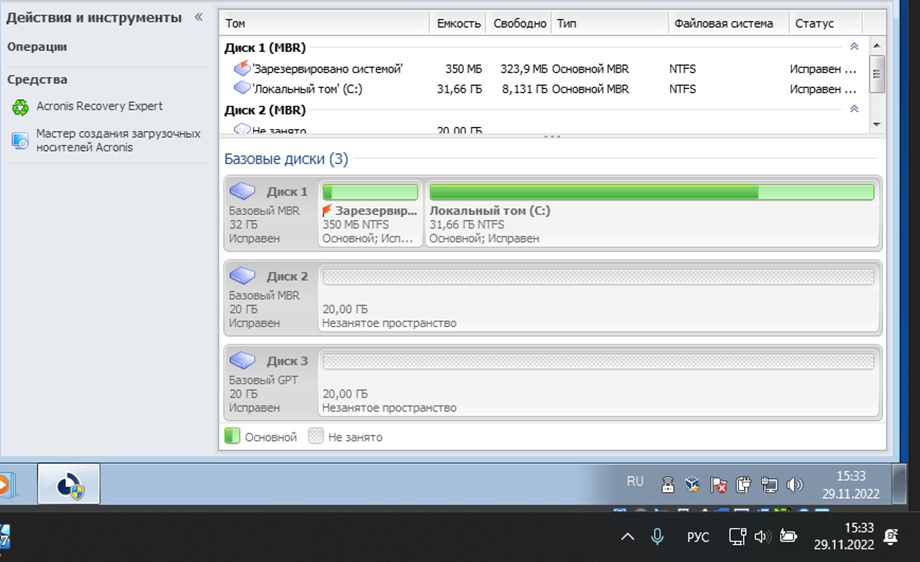The width and height of the screenshot is (920, 562).
Task: Click the 350 МБ capacity cell in list
Action: (x=464, y=69)
